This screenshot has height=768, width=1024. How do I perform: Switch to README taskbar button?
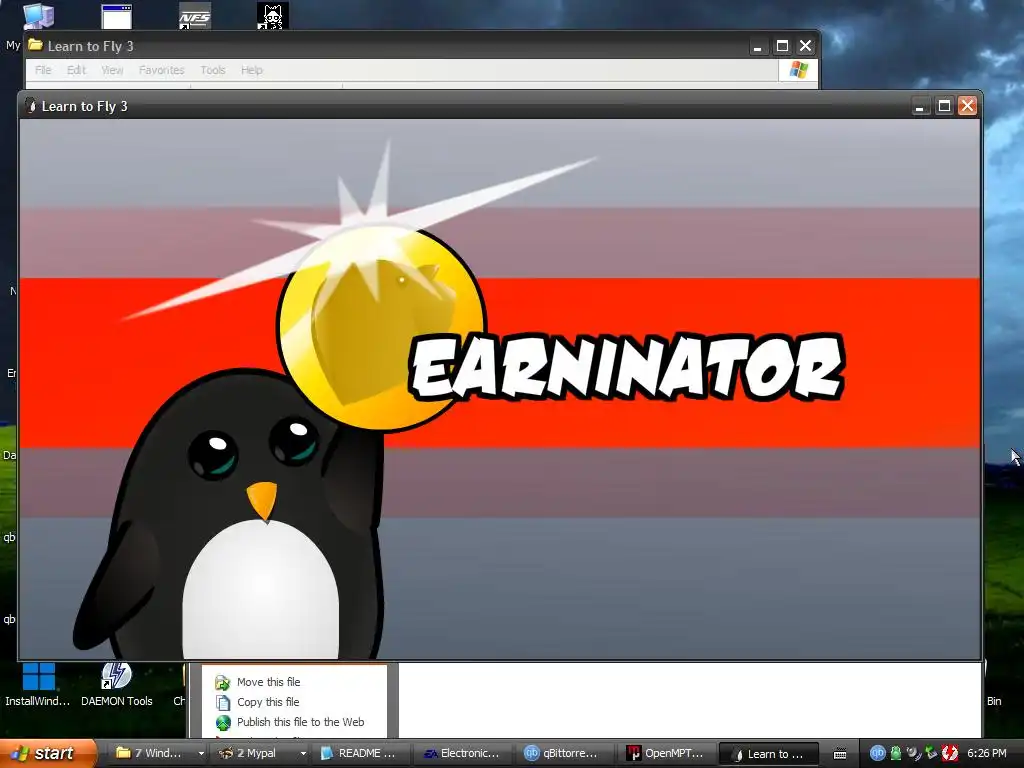pos(360,754)
